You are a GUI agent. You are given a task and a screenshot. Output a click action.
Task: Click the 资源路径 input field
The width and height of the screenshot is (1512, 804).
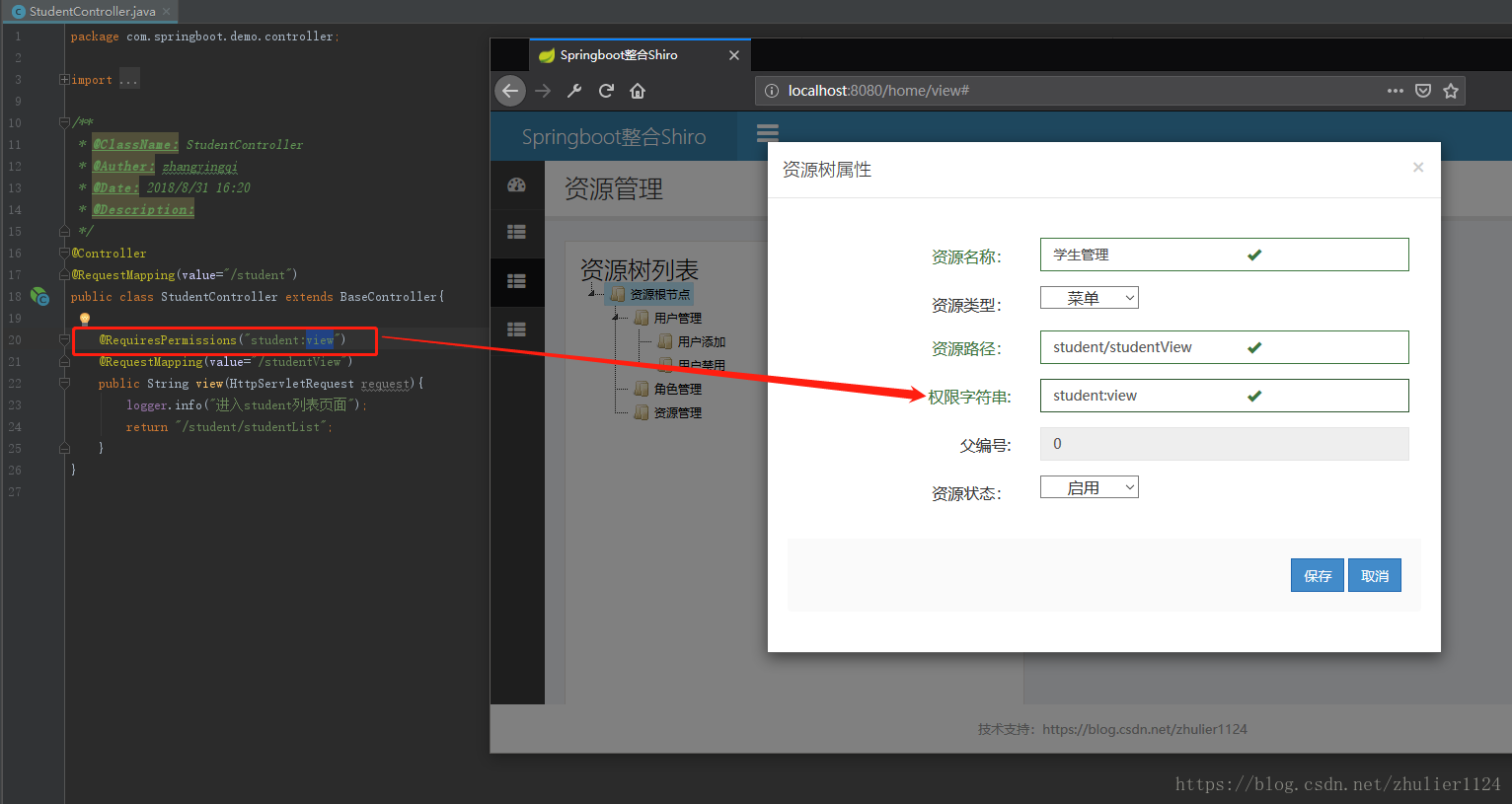1224,347
